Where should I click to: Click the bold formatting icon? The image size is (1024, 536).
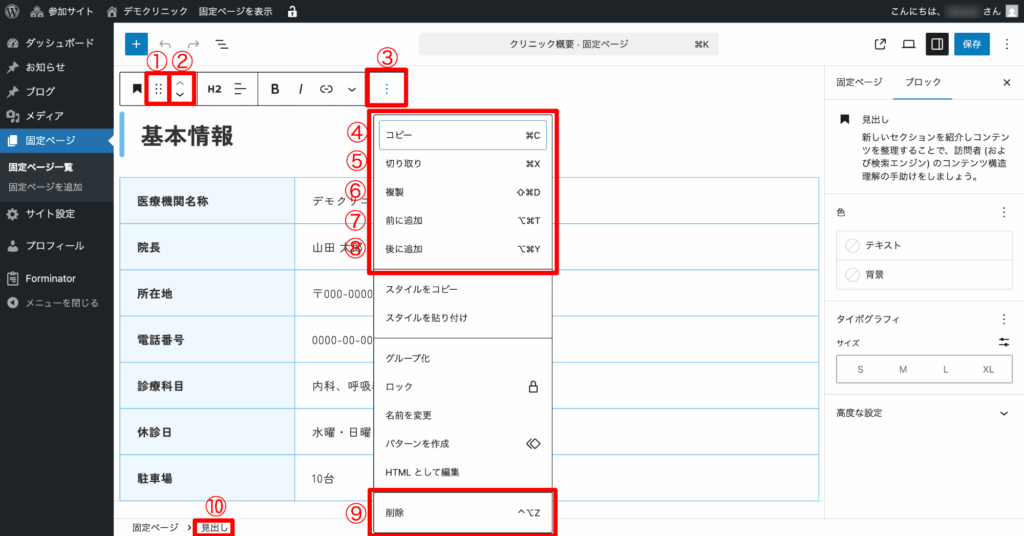[x=275, y=89]
